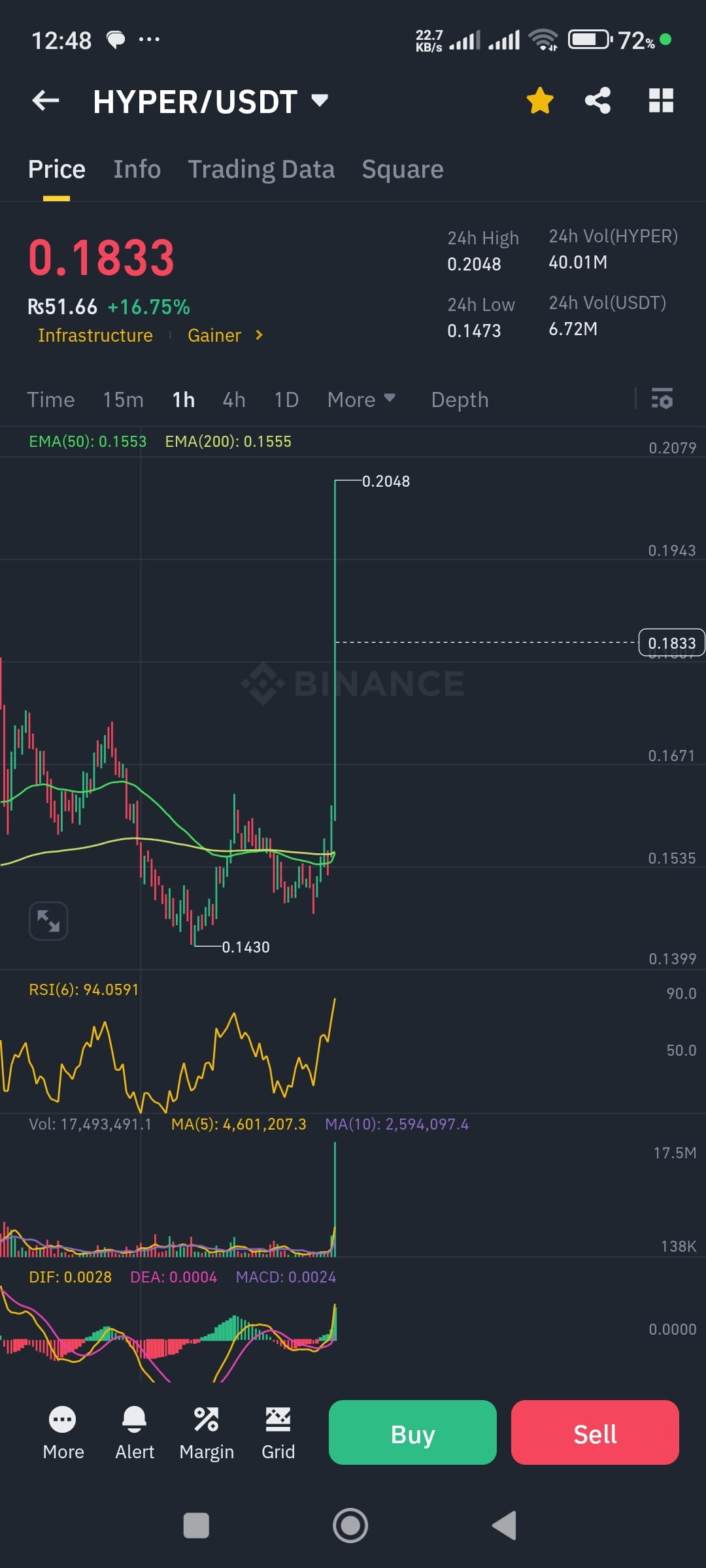Viewport: 706px width, 1568px height.
Task: Open the bottom More menu icon
Action: tap(63, 1433)
